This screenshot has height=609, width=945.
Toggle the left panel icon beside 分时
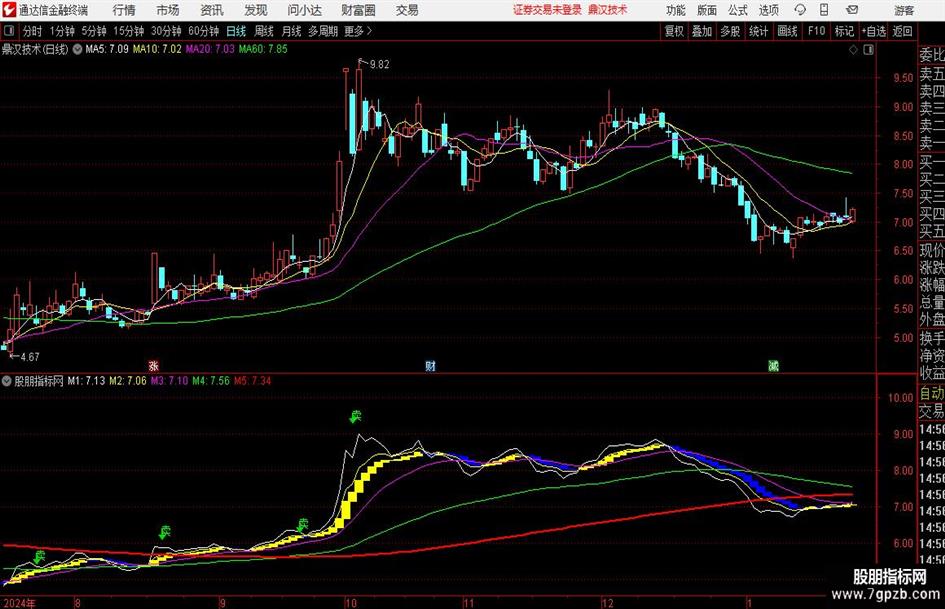click(x=9, y=31)
